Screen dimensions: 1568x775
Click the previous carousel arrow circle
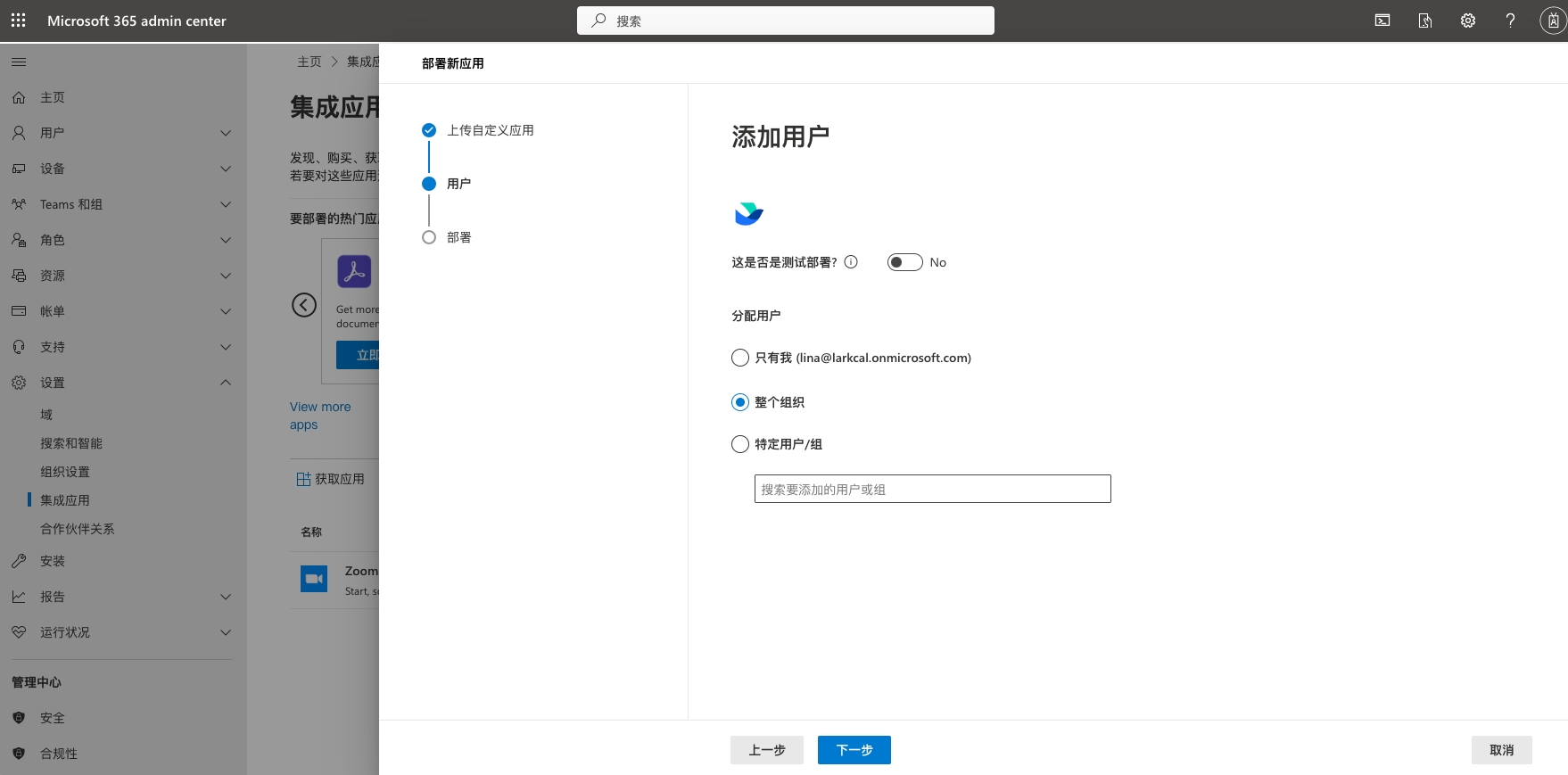coord(304,305)
